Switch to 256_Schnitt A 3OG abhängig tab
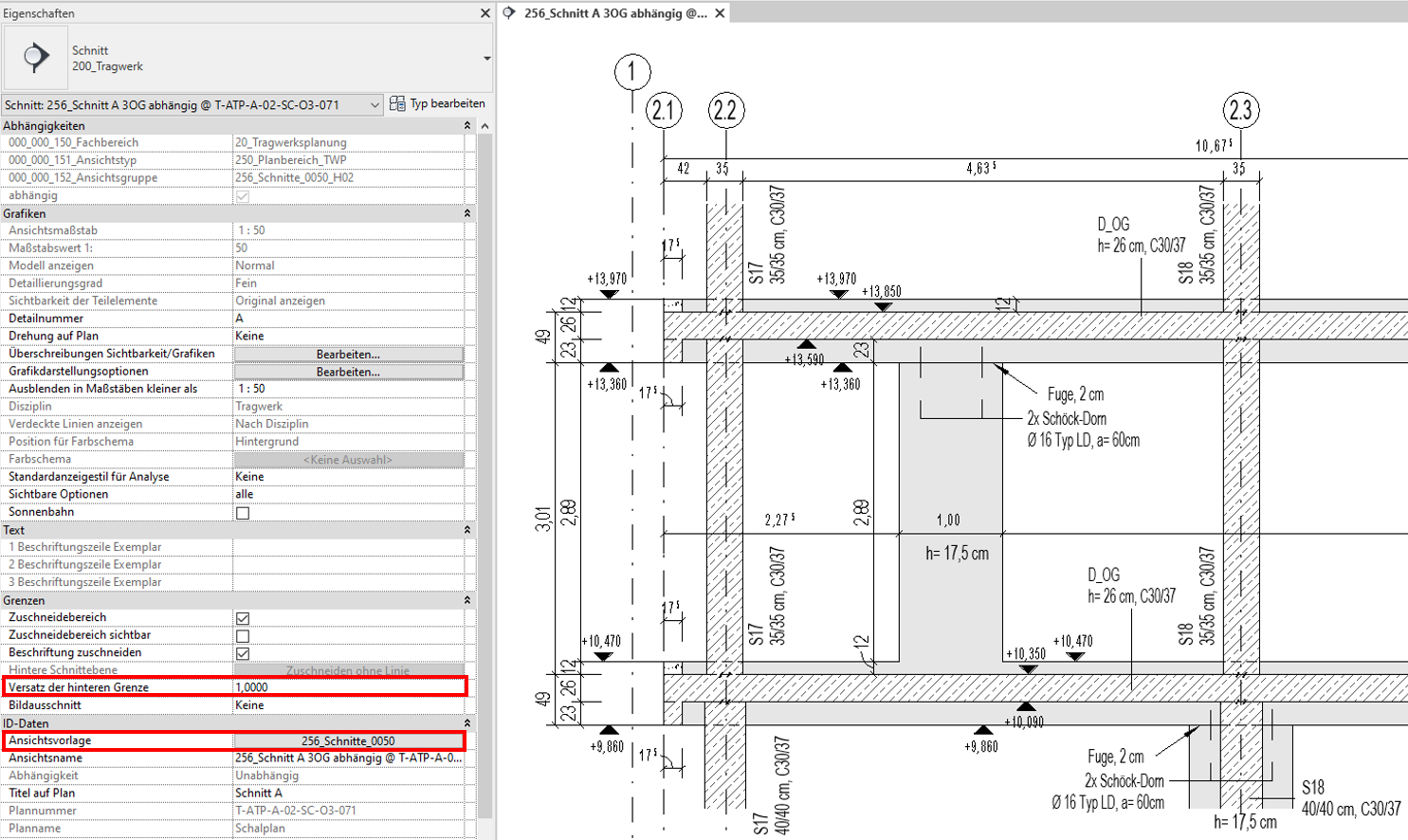The height and width of the screenshot is (840, 1408). (x=614, y=13)
